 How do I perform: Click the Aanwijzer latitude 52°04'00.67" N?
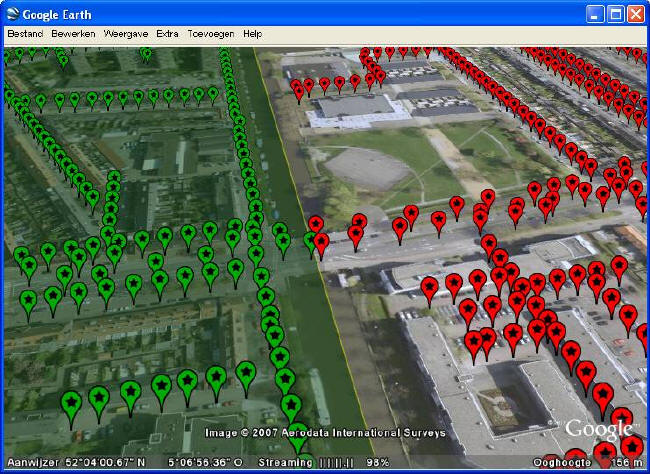point(76,462)
